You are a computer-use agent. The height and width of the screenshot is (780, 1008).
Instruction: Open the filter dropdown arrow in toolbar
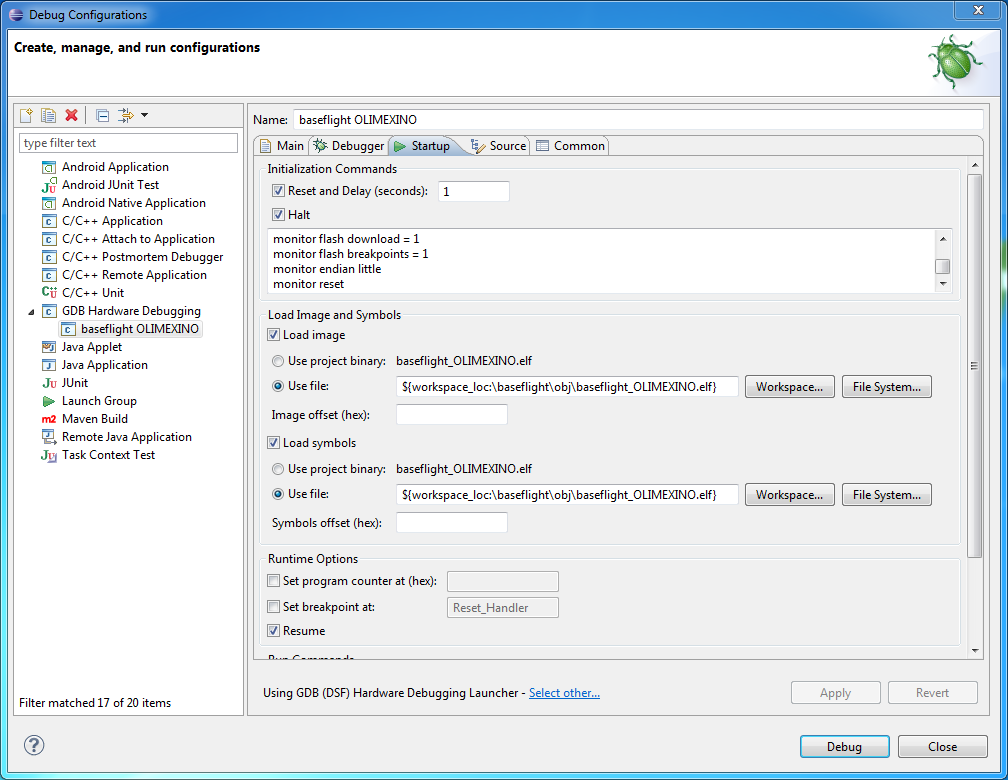[x=144, y=115]
